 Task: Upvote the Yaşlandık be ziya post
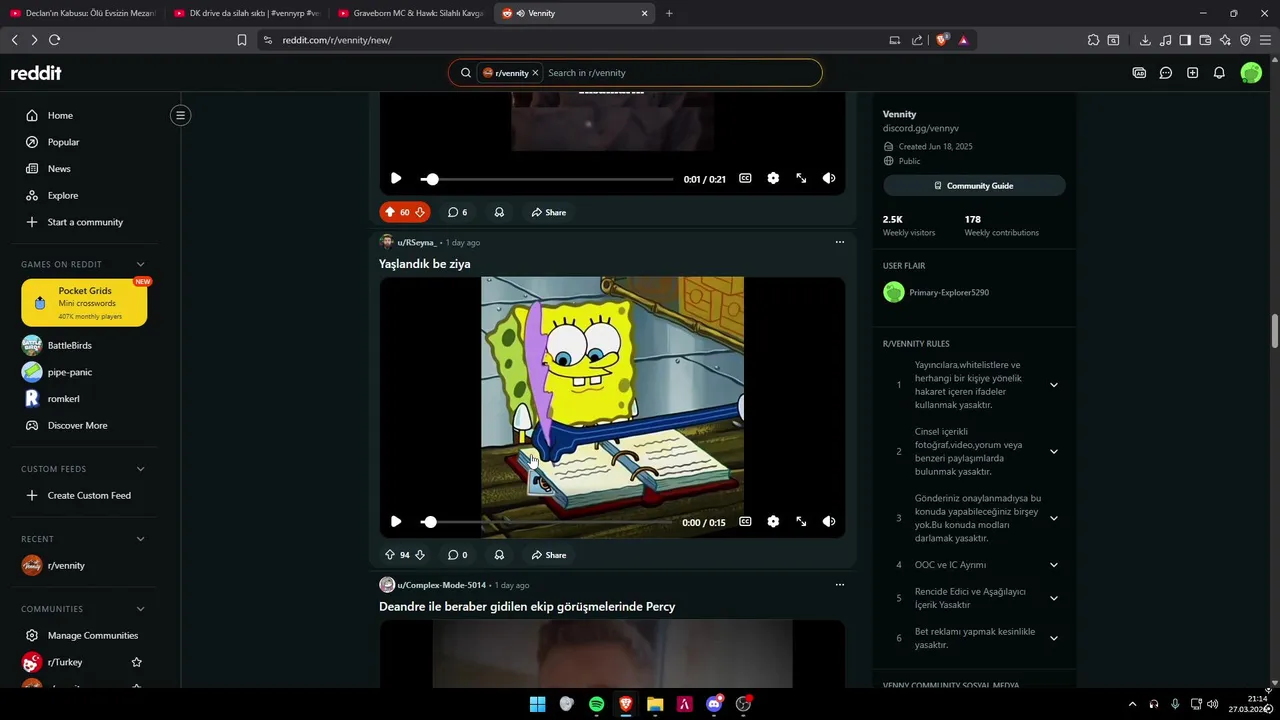tap(390, 555)
